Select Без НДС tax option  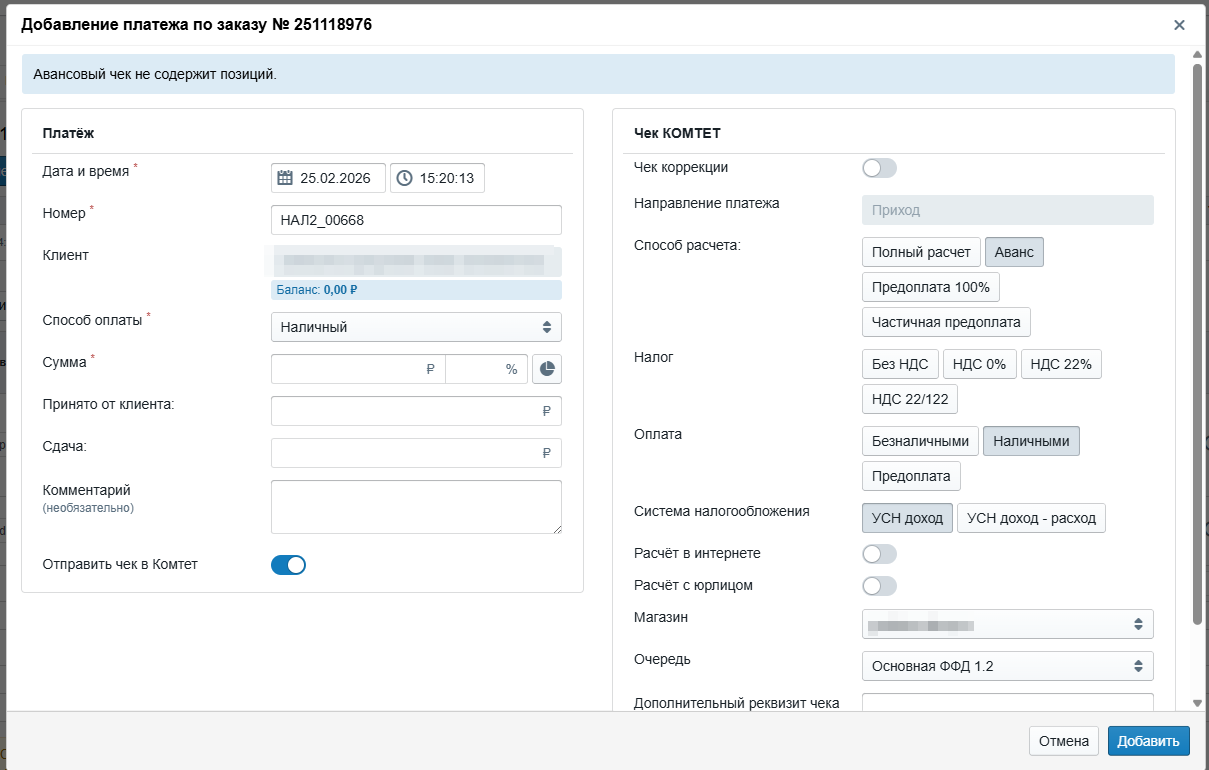click(x=900, y=364)
